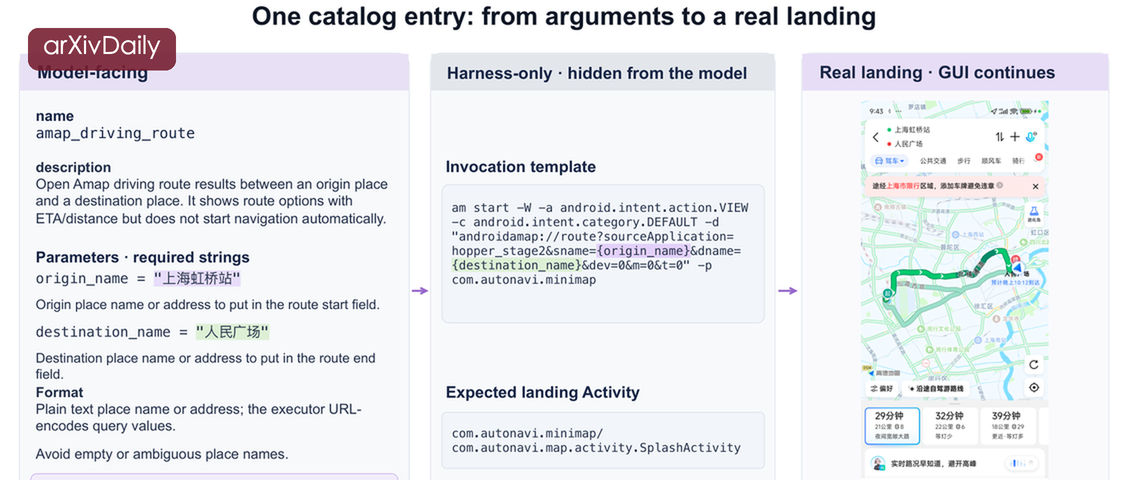Tap origin field 上海虹桥站 in the map
1128x480 pixels.
click(x=911, y=130)
